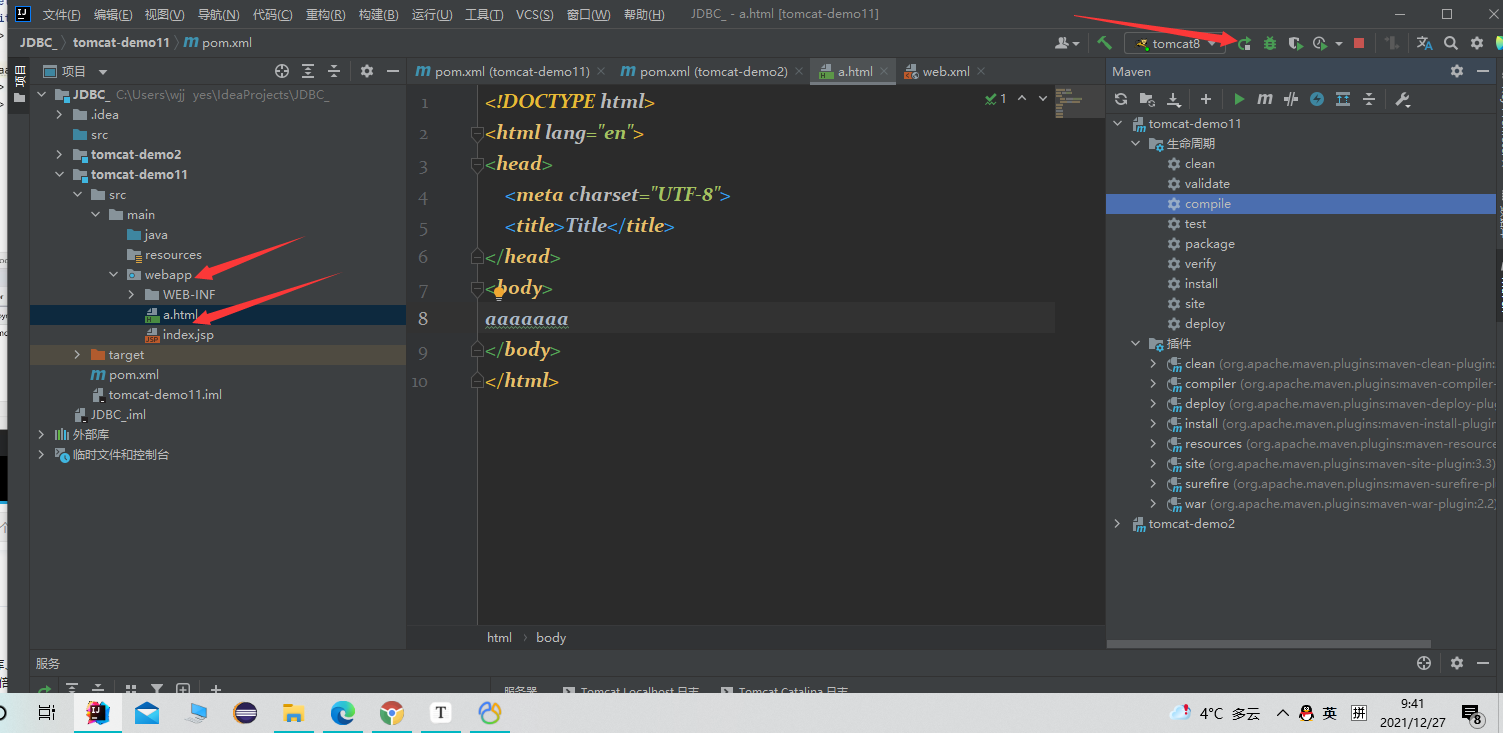The image size is (1503, 733).
Task: Select package lifecycle goal in Maven
Action: [1210, 244]
